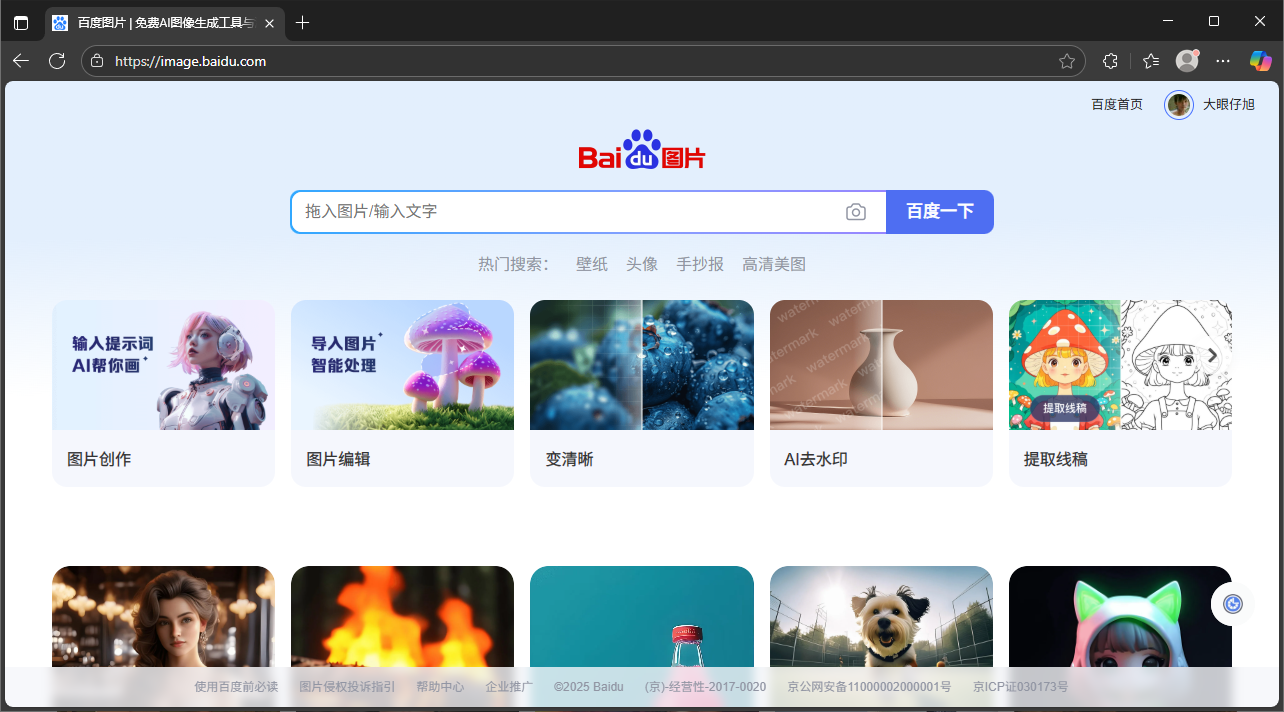Open the user avatar of 大眼仔旭
This screenshot has width=1284, height=712.
pyautogui.click(x=1178, y=104)
